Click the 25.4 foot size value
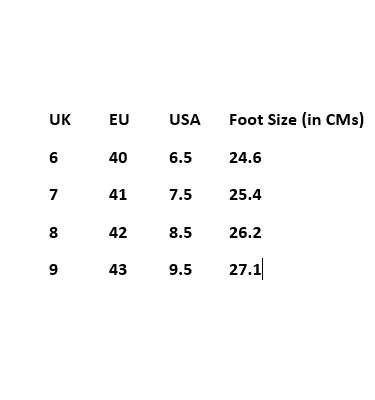This screenshot has height=400, width=375. tap(245, 195)
